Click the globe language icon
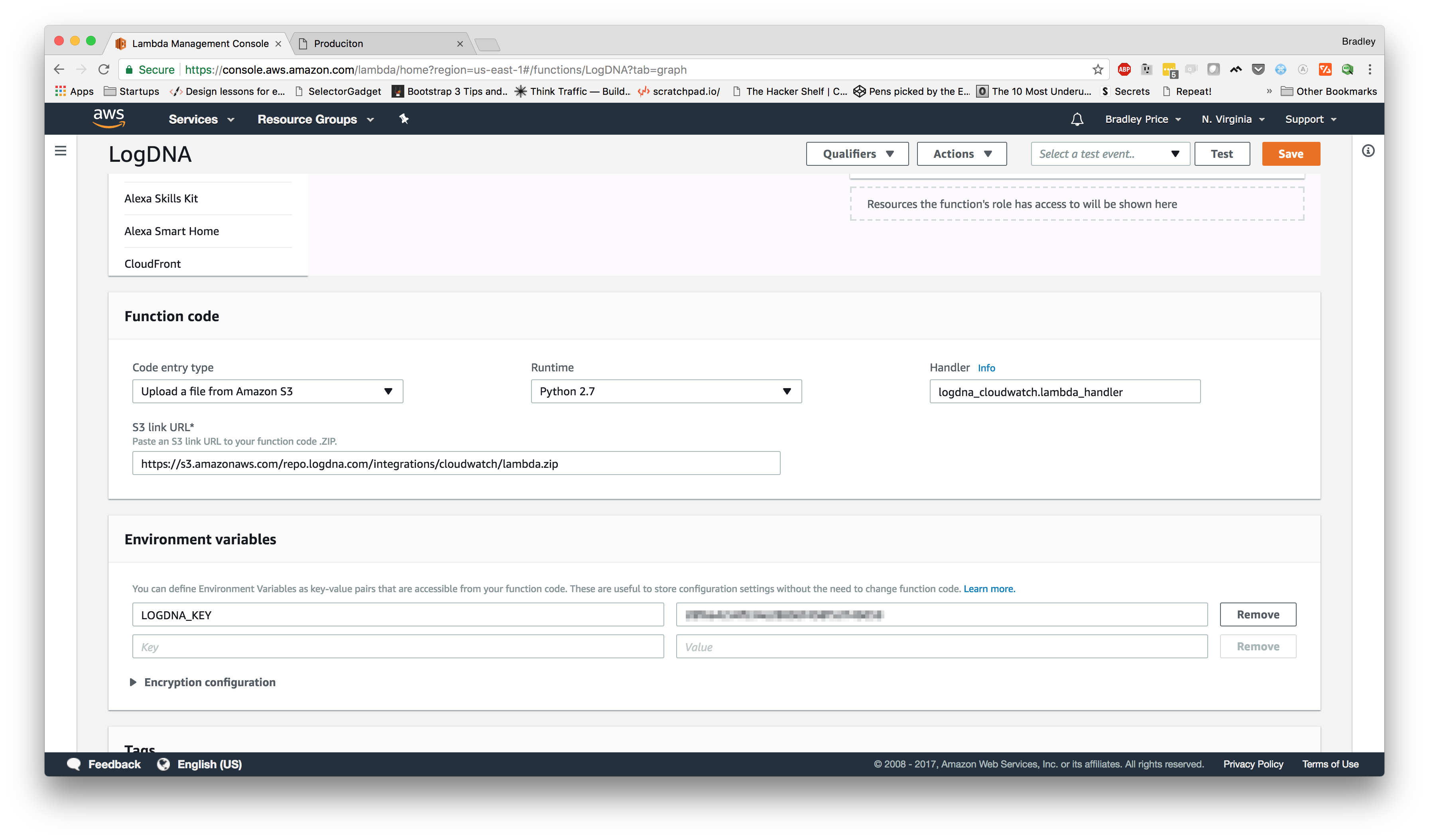The image size is (1429, 840). coord(163,764)
